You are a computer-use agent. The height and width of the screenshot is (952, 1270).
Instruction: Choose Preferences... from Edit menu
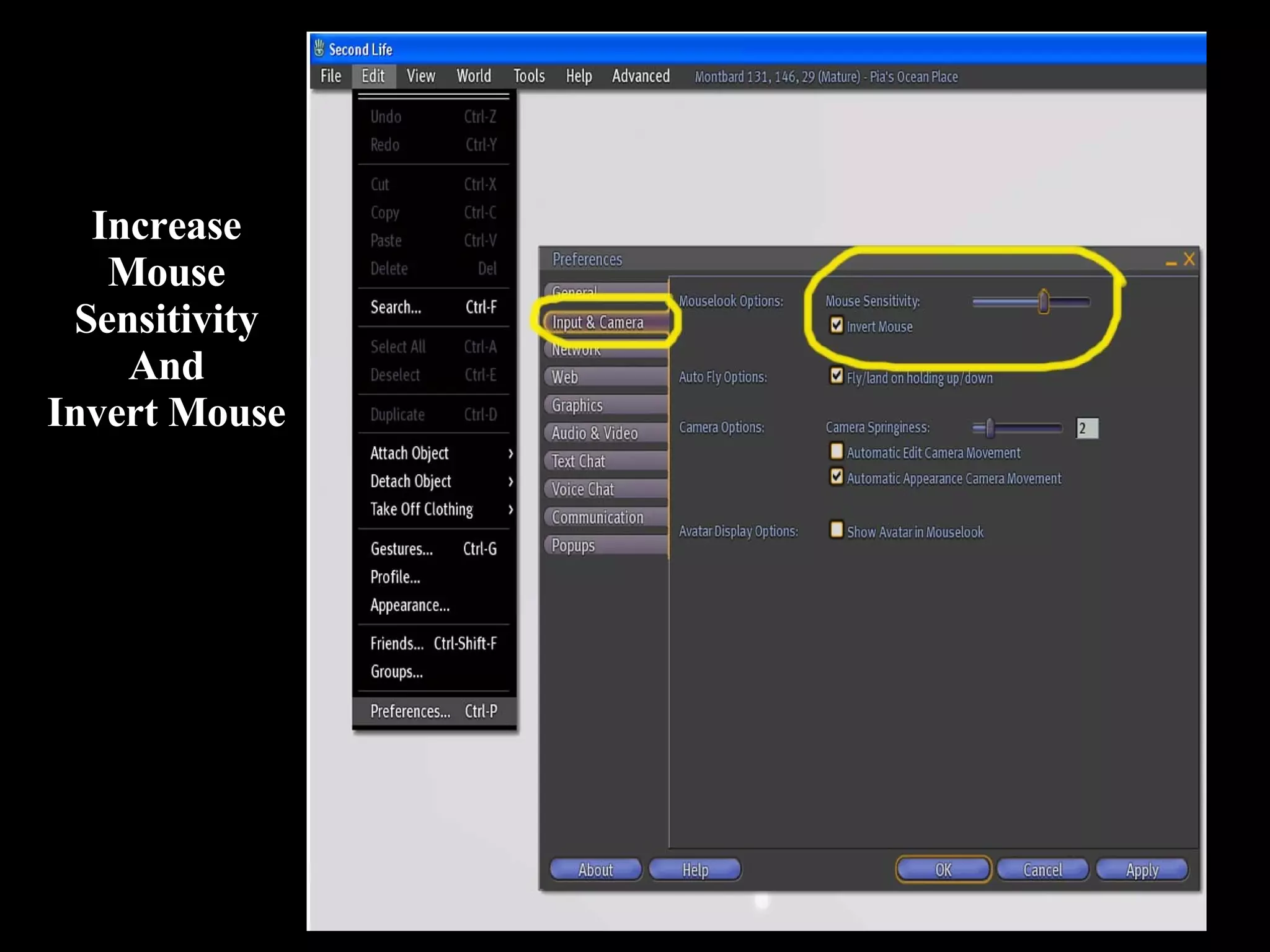point(433,711)
